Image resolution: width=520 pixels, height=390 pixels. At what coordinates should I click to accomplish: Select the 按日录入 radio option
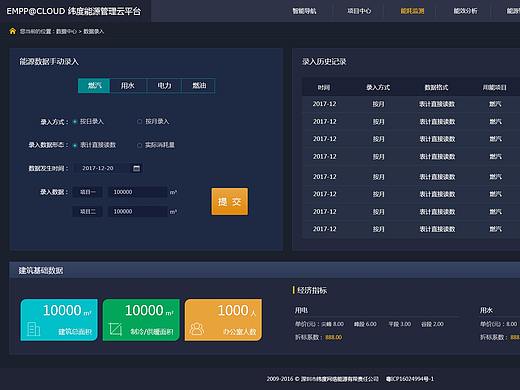75,122
